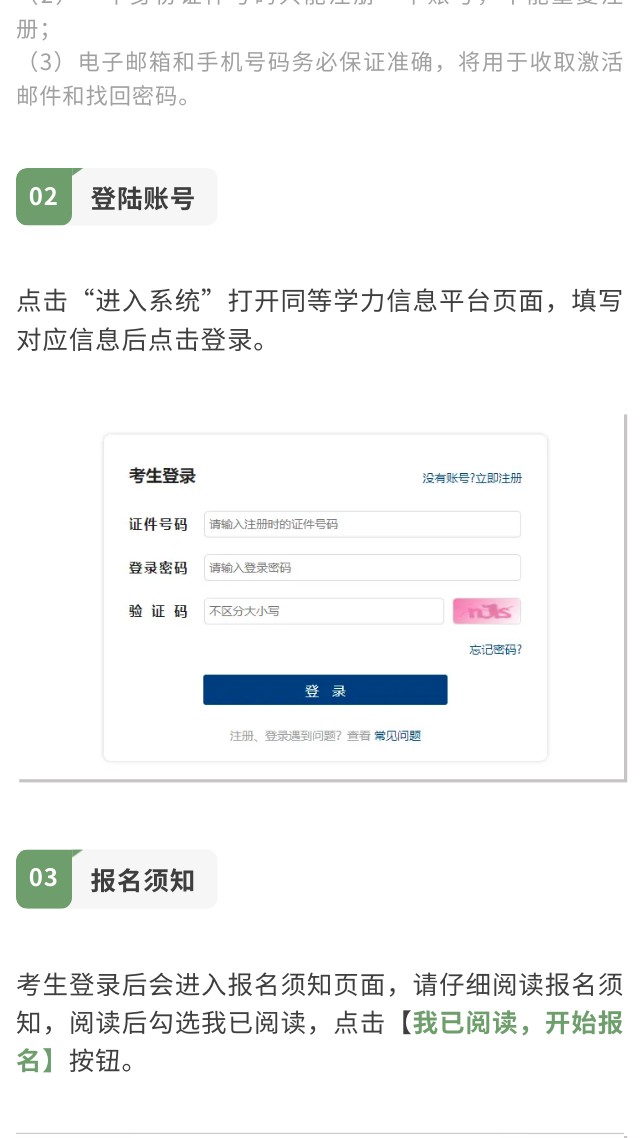Image resolution: width=640 pixels, height=1138 pixels.
Task: Tap the 注册、登录遇到问题? 查看 hint text
Action: tap(299, 735)
